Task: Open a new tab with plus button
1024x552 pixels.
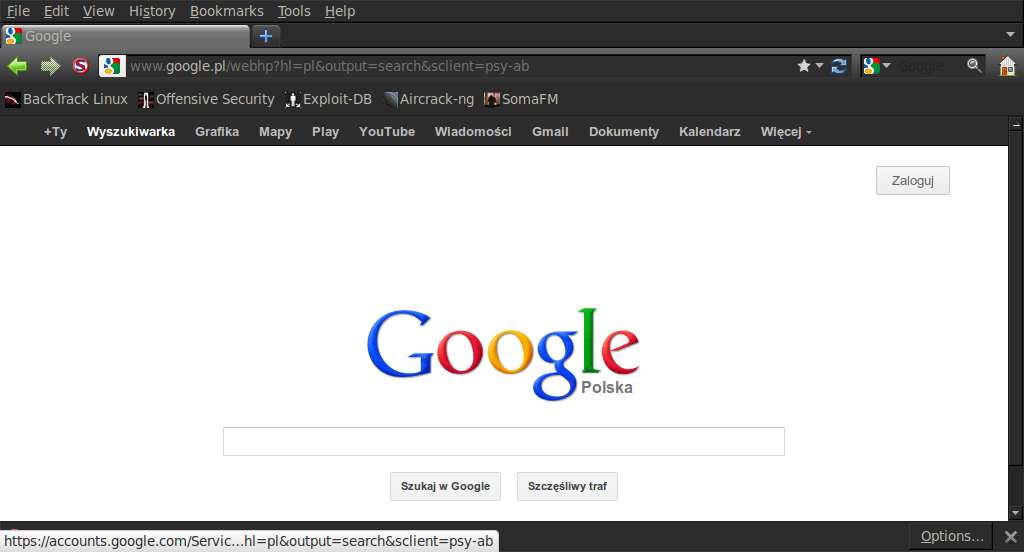Action: 266,36
